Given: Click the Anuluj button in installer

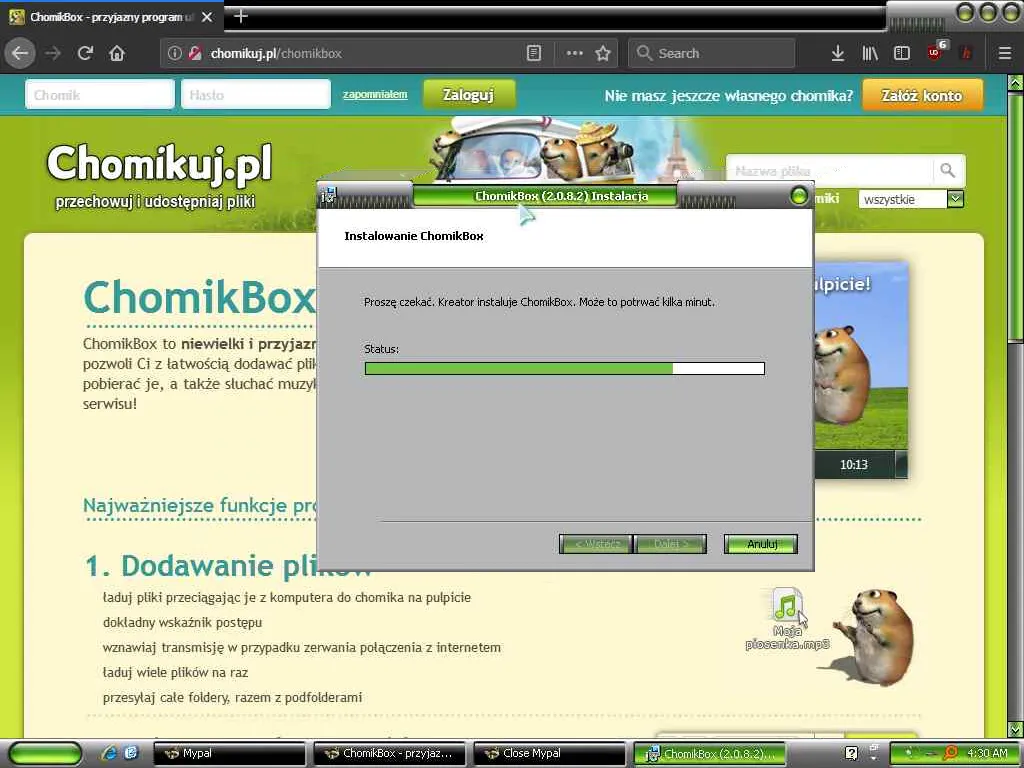Looking at the screenshot, I should point(761,543).
